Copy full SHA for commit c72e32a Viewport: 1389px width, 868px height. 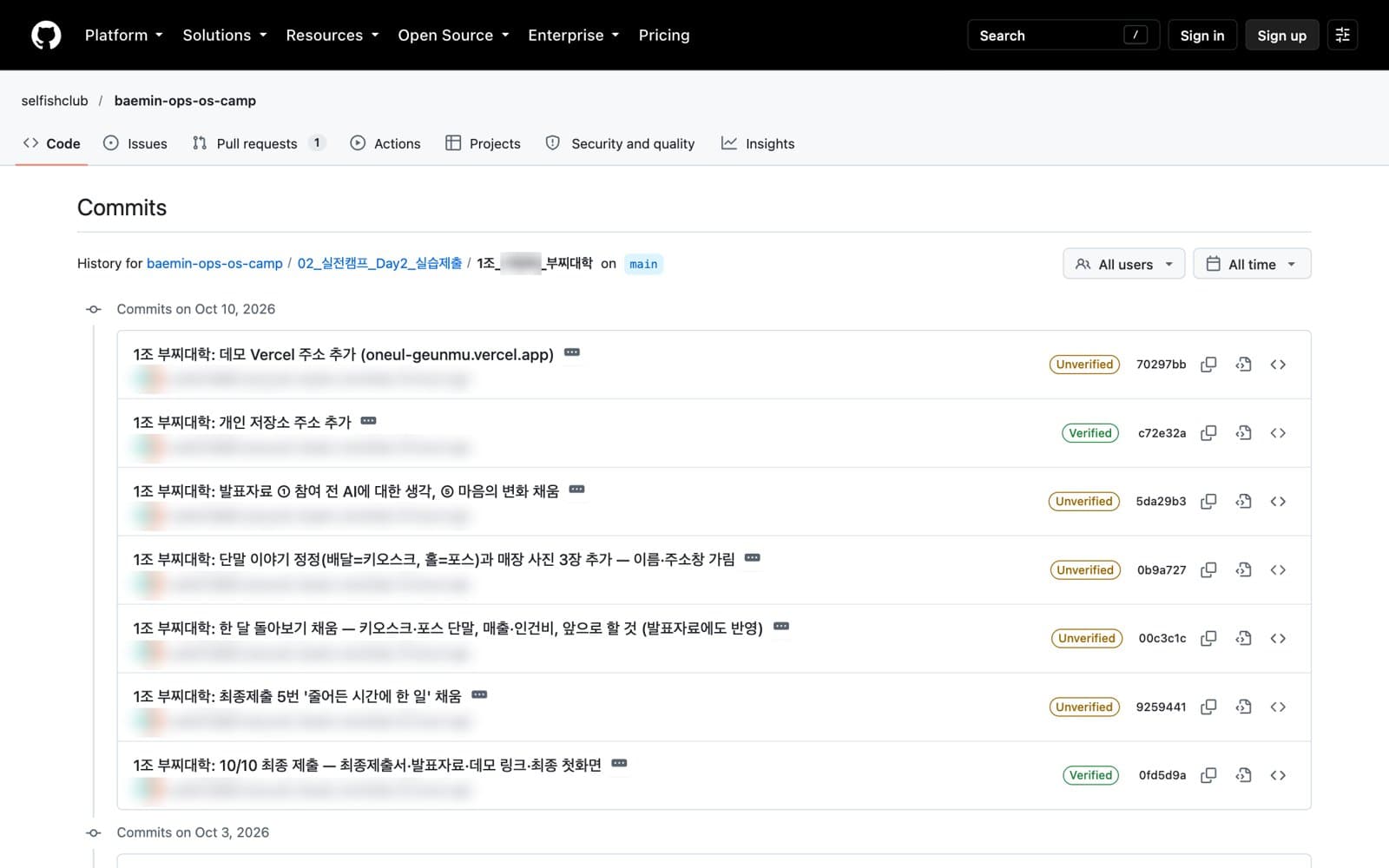tap(1208, 433)
